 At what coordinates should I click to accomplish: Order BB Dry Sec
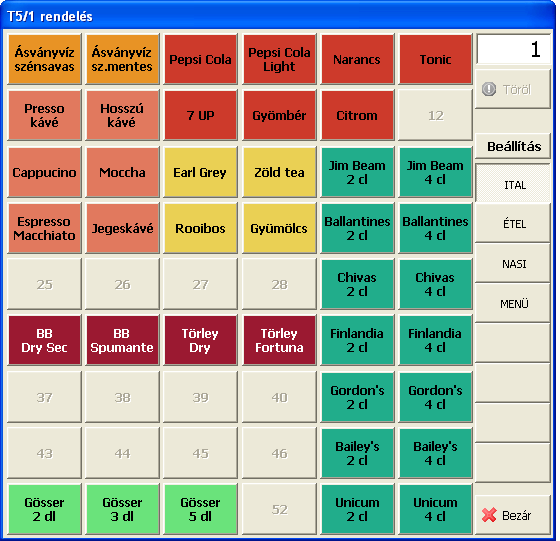44,340
